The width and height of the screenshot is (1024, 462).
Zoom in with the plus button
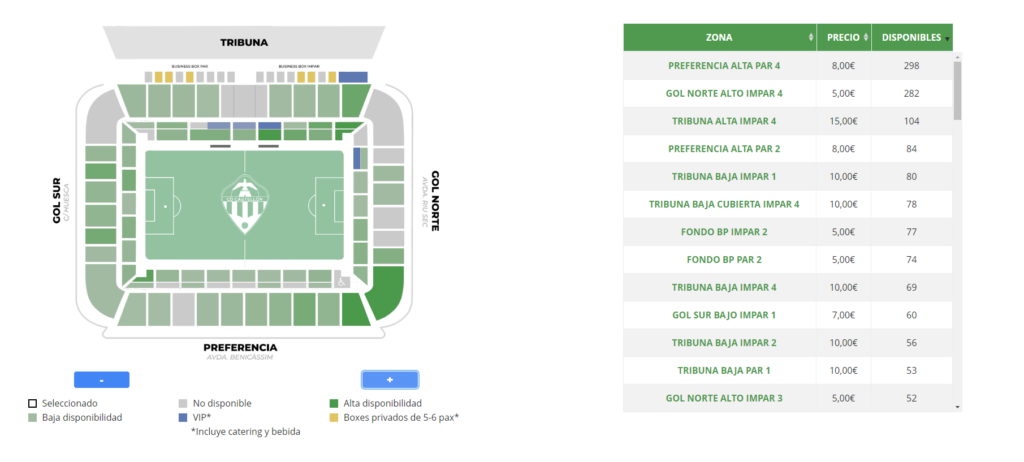[389, 380]
